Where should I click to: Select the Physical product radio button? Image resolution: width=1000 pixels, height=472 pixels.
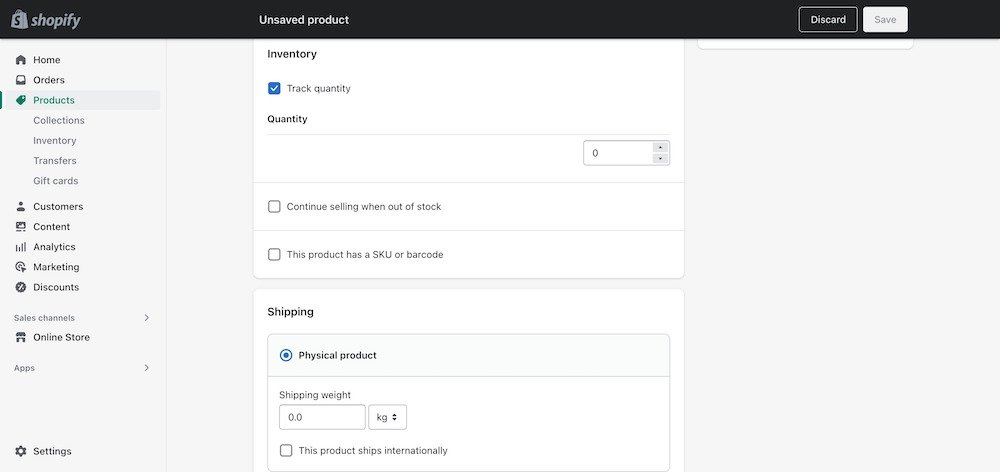coord(286,355)
